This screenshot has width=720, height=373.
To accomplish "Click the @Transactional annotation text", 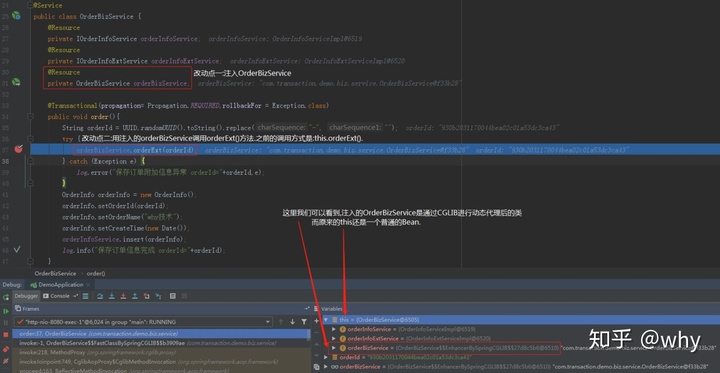I will coord(72,105).
